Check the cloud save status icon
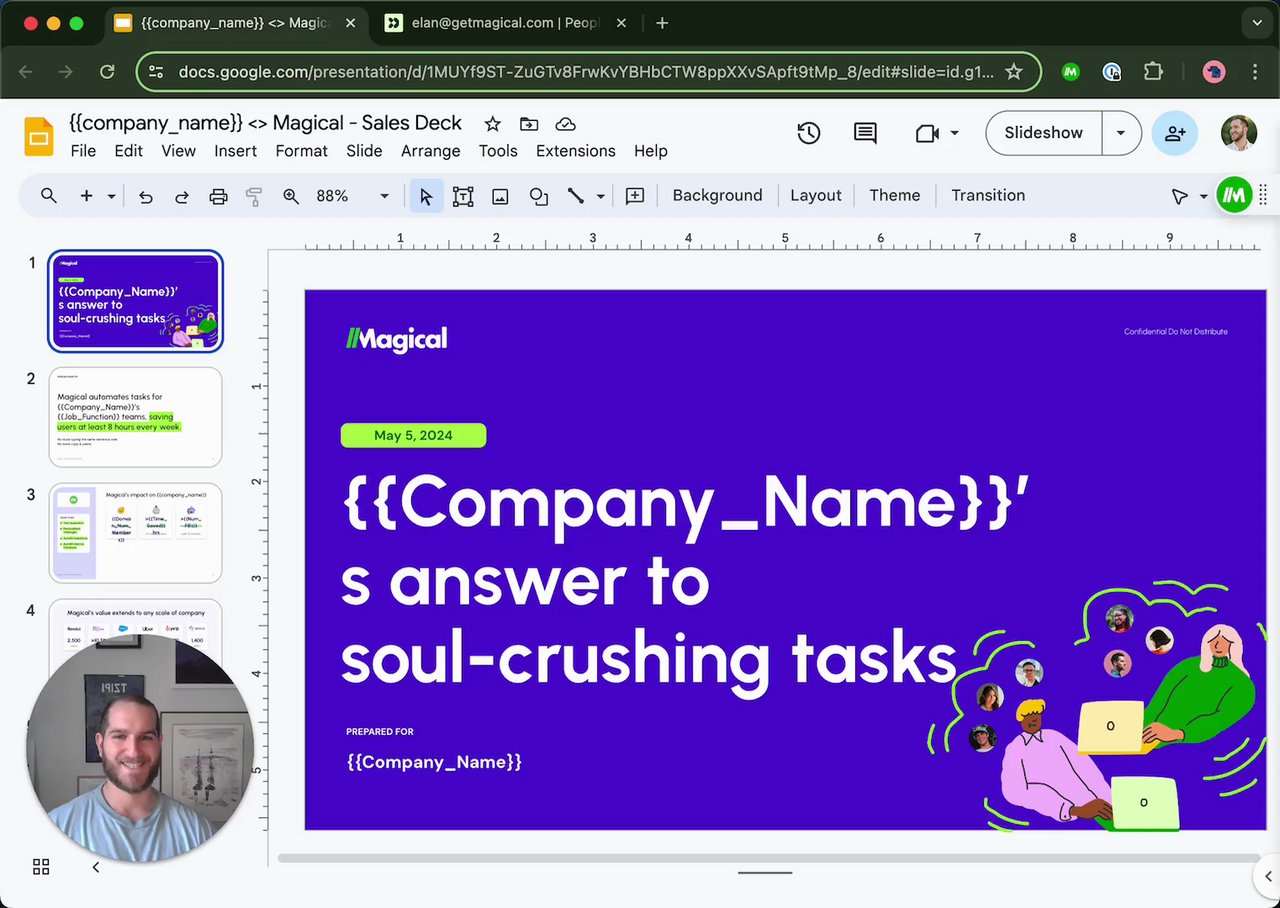Viewport: 1280px width, 908px height. (x=565, y=124)
